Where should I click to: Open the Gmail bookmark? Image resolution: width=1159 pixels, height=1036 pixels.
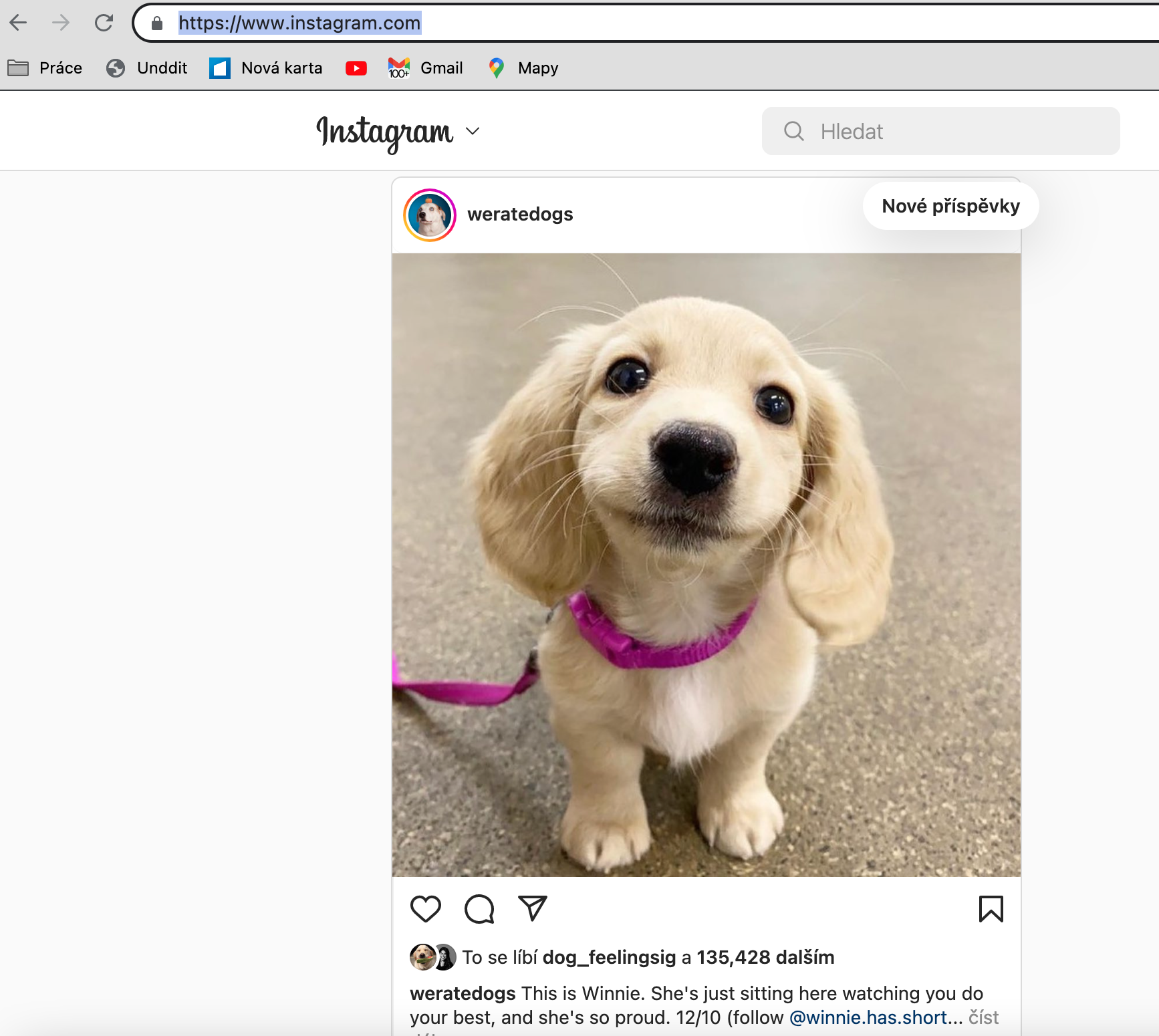425,68
